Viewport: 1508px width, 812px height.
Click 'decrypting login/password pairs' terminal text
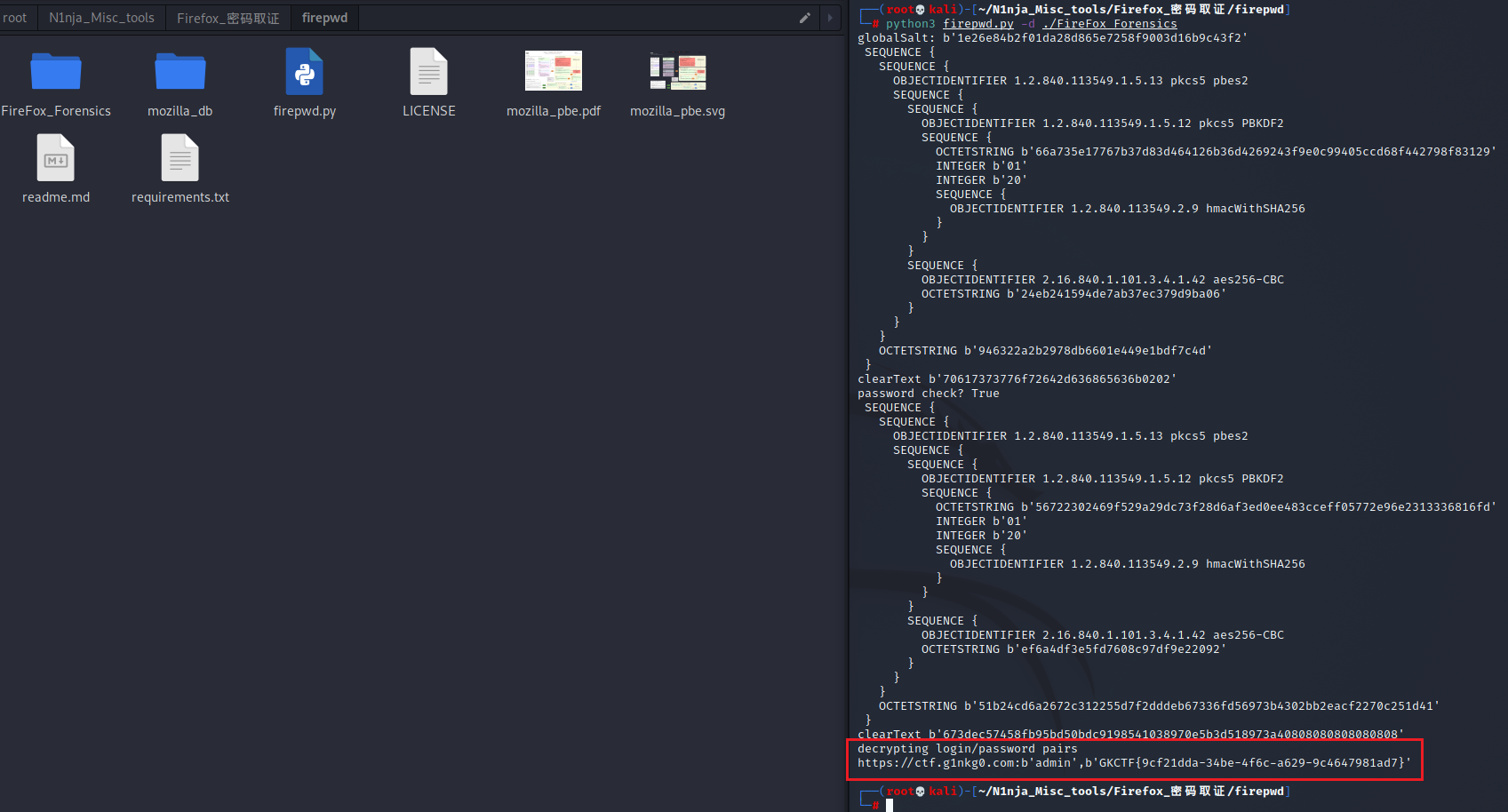click(x=967, y=749)
